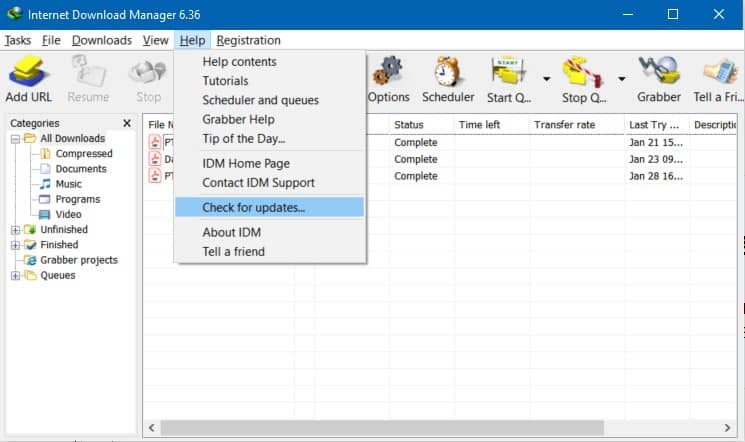Click the scroll right arrow
745x442 pixels.
click(x=727, y=428)
